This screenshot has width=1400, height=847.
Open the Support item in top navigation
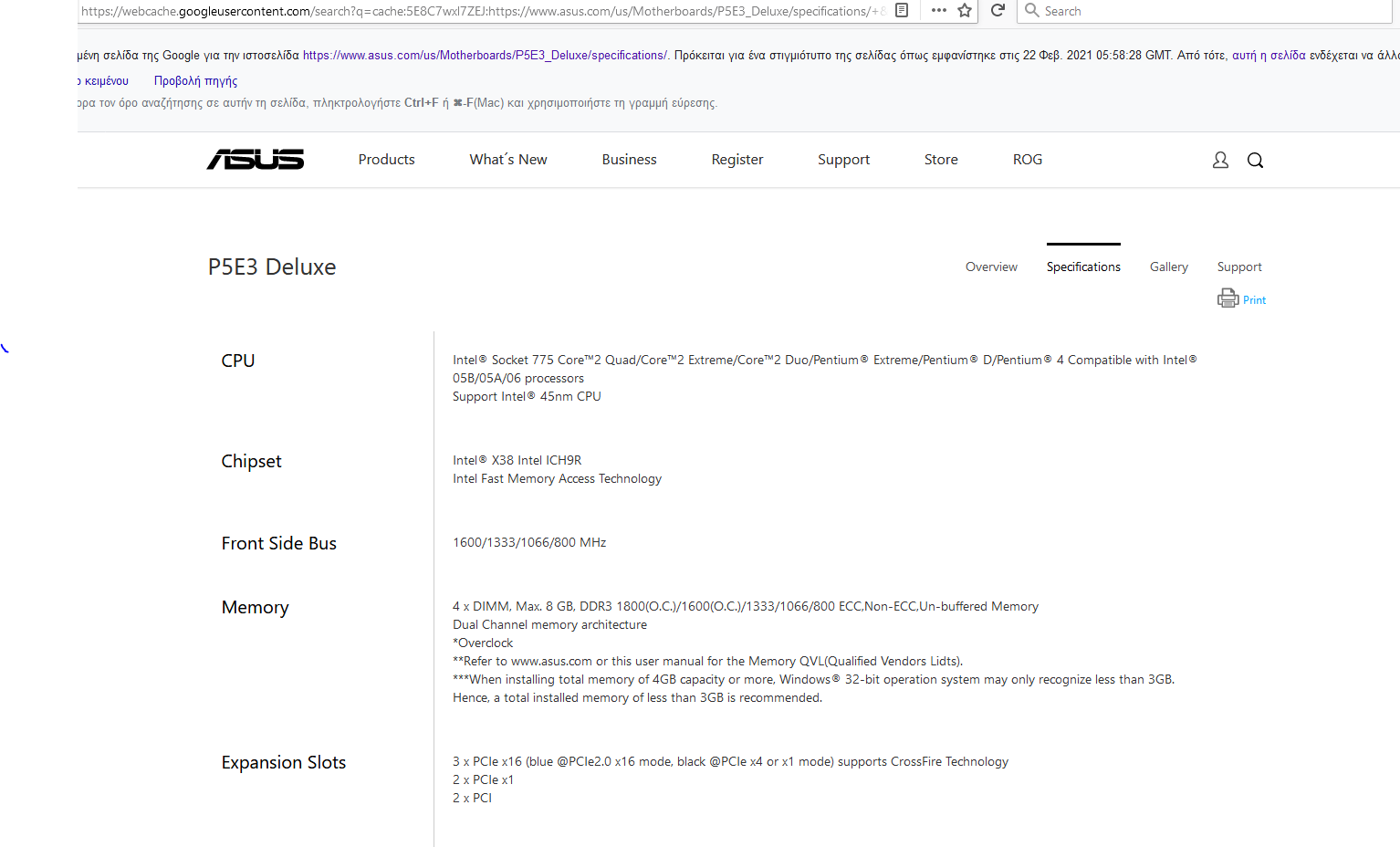tap(843, 160)
